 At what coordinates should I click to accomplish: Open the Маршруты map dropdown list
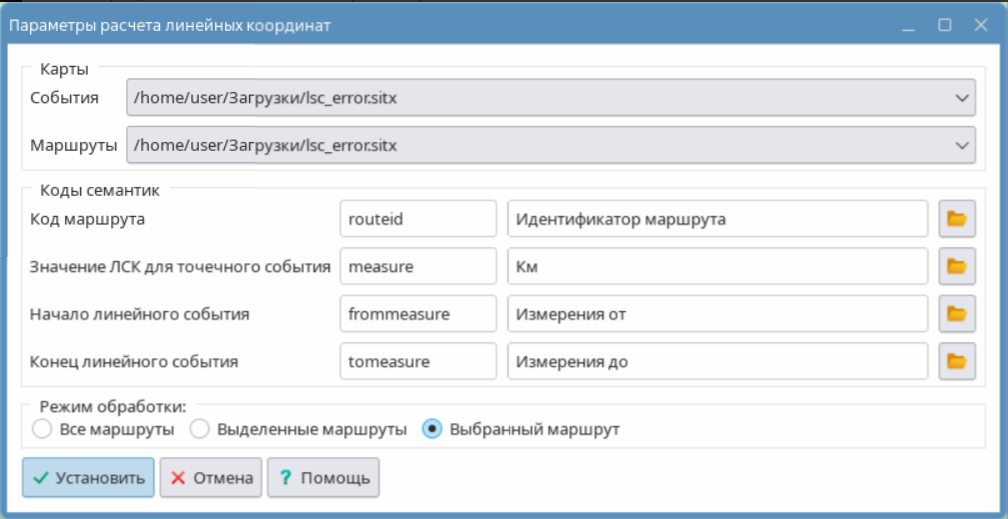962,145
